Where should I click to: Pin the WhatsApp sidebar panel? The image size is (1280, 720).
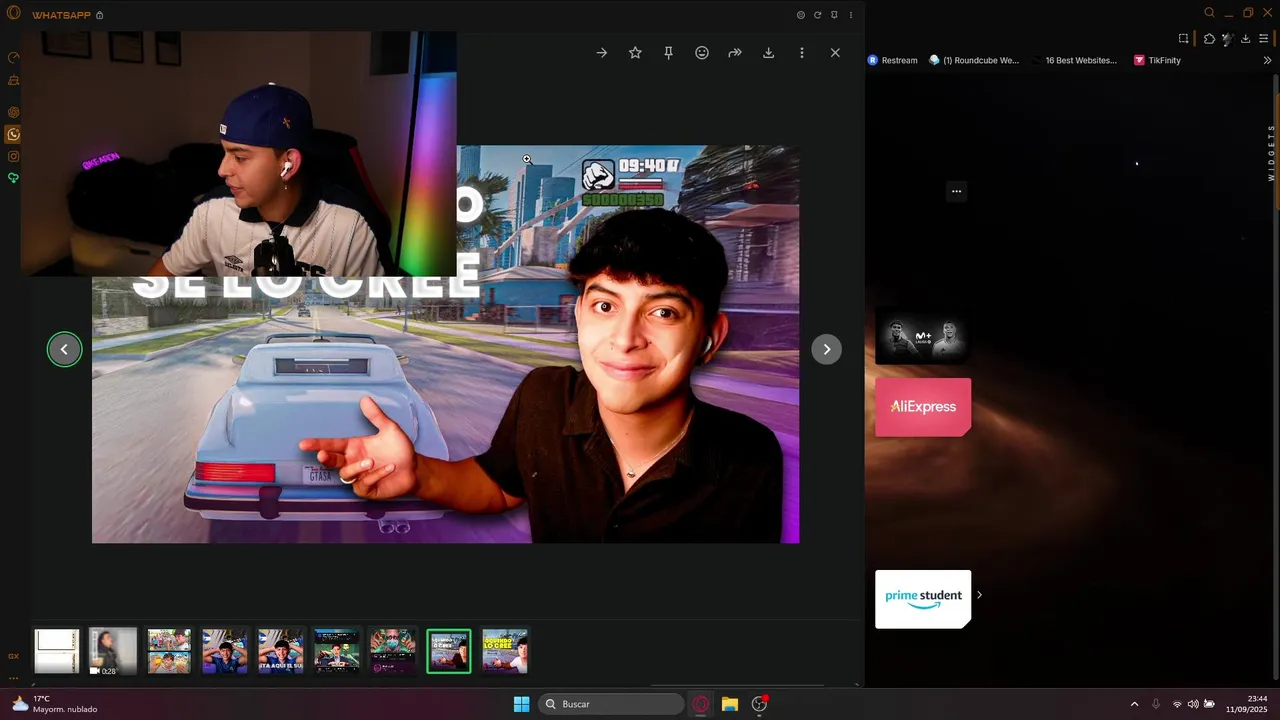tap(834, 15)
